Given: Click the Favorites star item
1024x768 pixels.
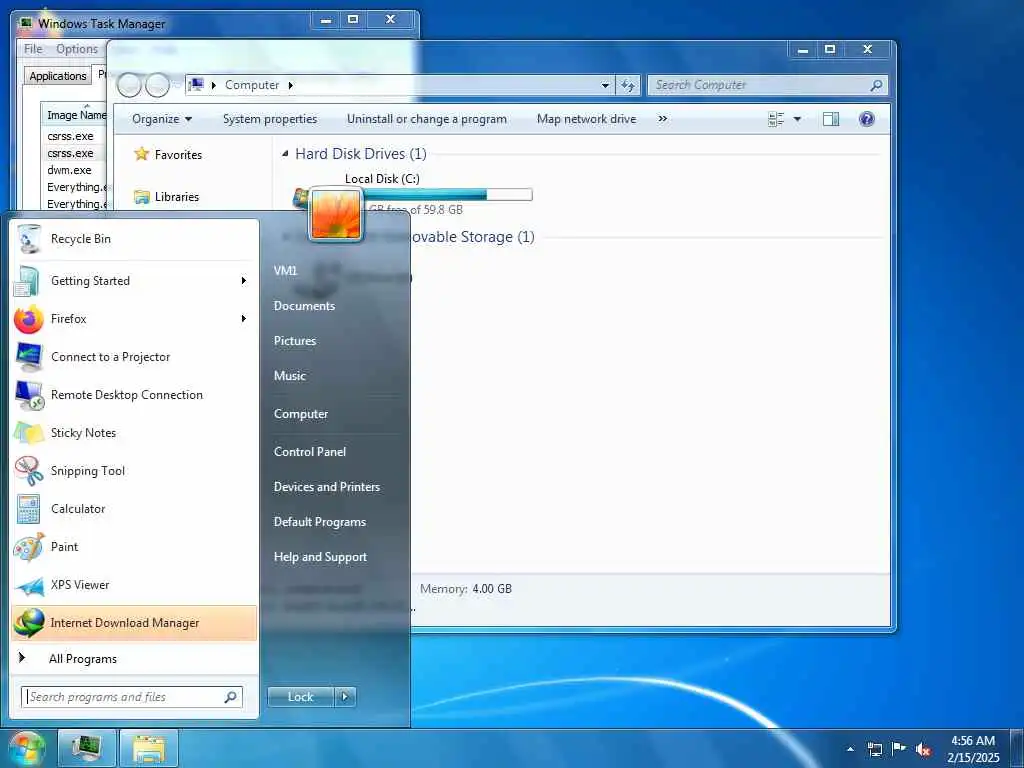Looking at the screenshot, I should 168,154.
